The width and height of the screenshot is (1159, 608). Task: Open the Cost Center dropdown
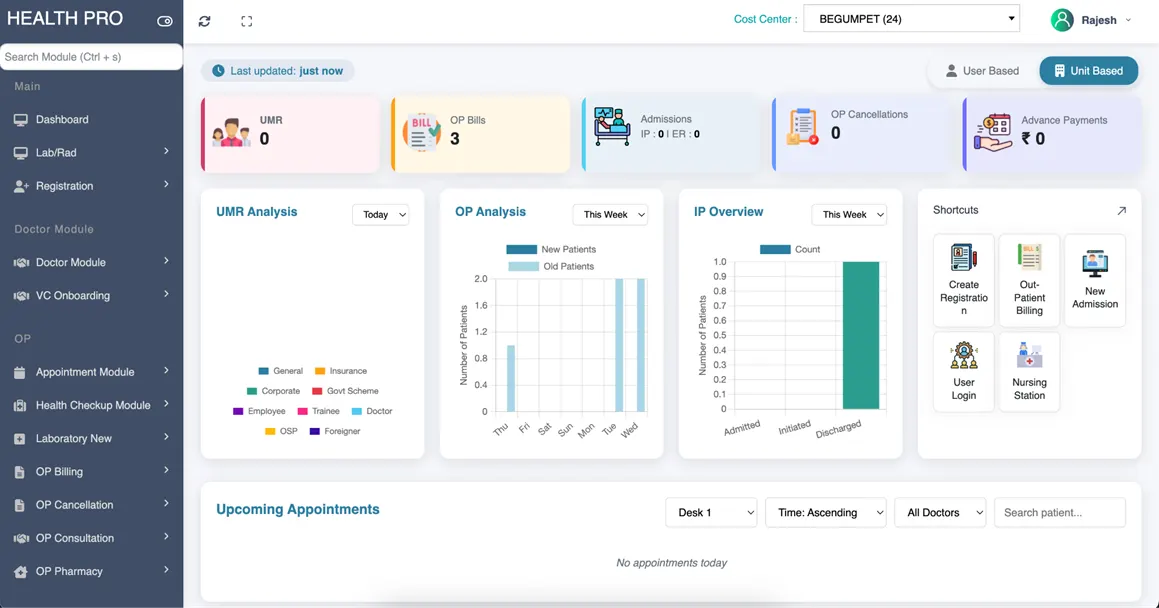[x=913, y=19]
